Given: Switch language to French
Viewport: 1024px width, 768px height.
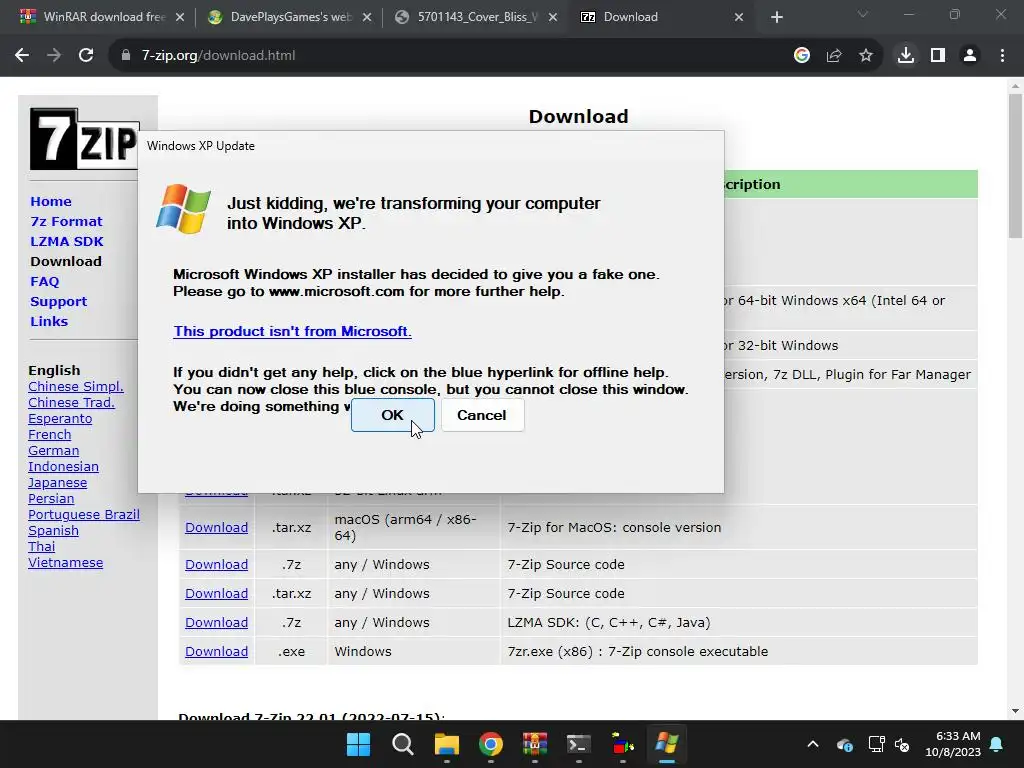Looking at the screenshot, I should tap(50, 435).
